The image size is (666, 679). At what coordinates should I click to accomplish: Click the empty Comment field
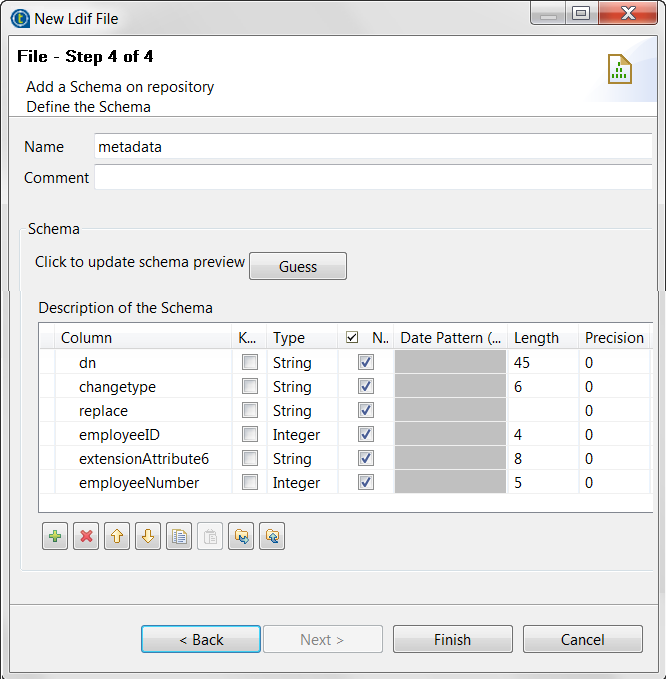373,178
